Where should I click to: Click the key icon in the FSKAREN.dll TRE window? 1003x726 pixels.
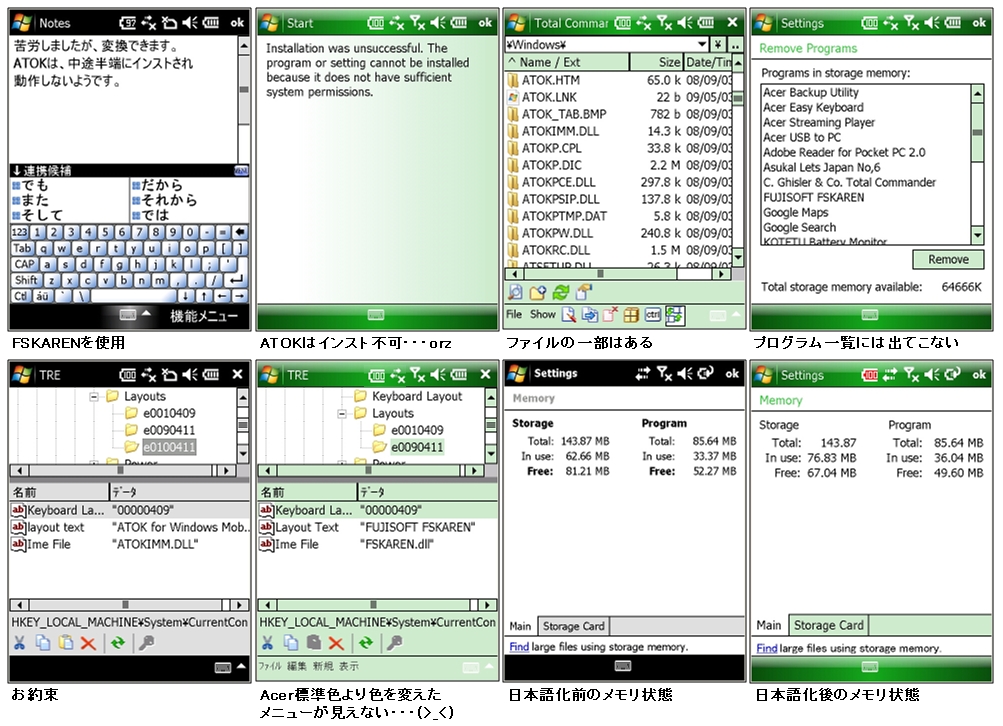pyautogui.click(x=395, y=643)
